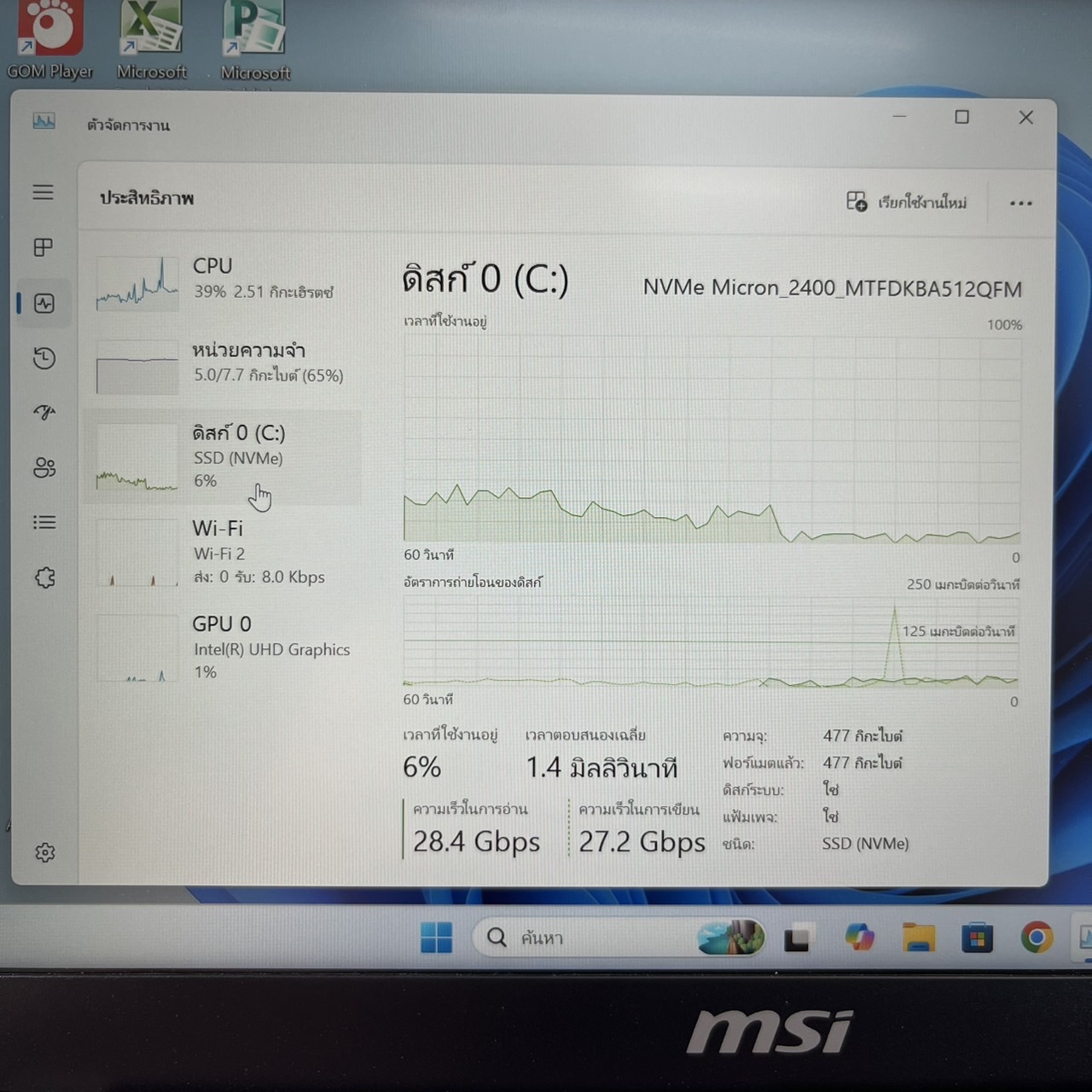Click the taskbar search box

tap(589, 938)
